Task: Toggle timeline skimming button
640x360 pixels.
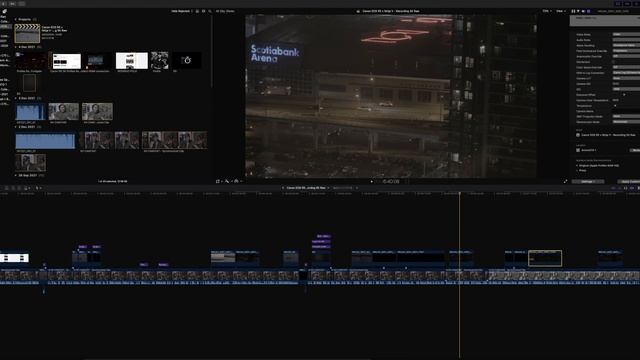Action: coord(613,188)
